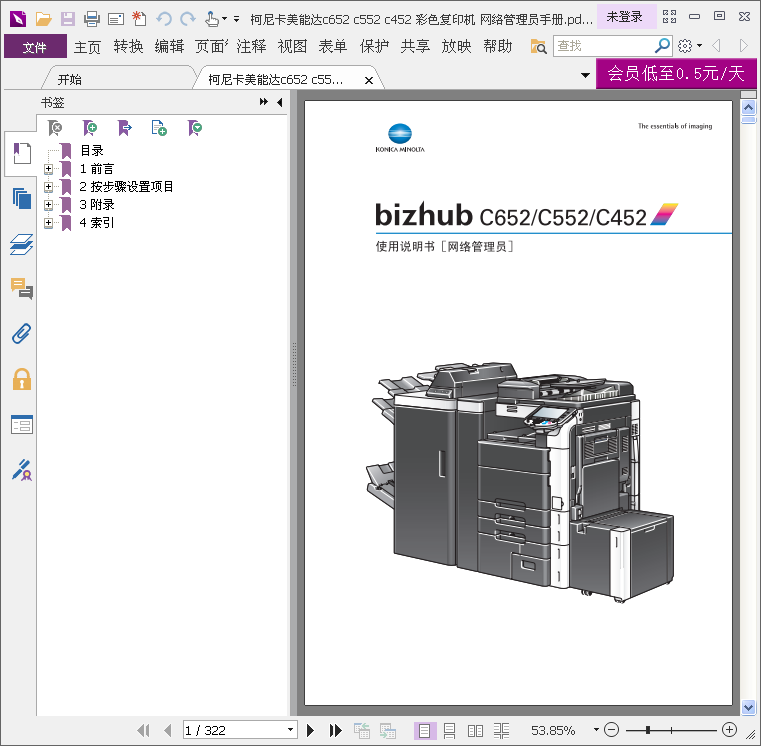The width and height of the screenshot is (761, 746).
Task: Click the Undo arrow
Action: click(164, 19)
